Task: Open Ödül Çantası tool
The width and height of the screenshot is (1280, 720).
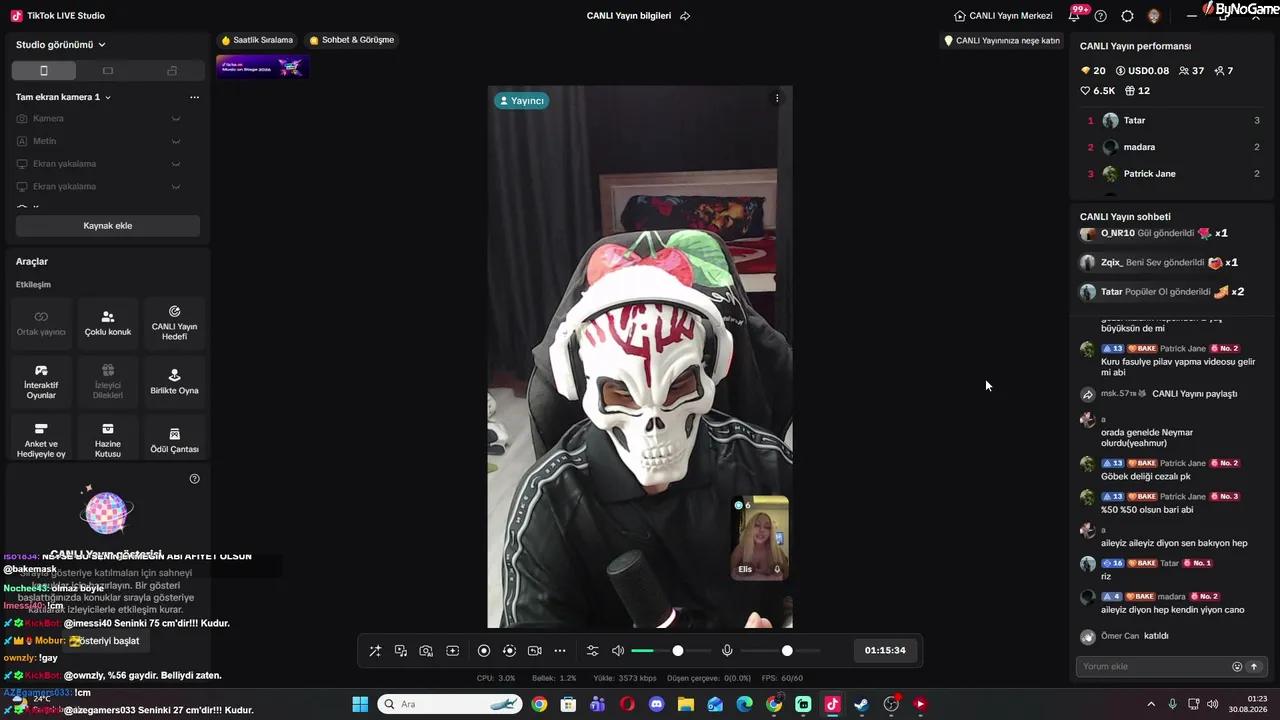Action: point(174,440)
